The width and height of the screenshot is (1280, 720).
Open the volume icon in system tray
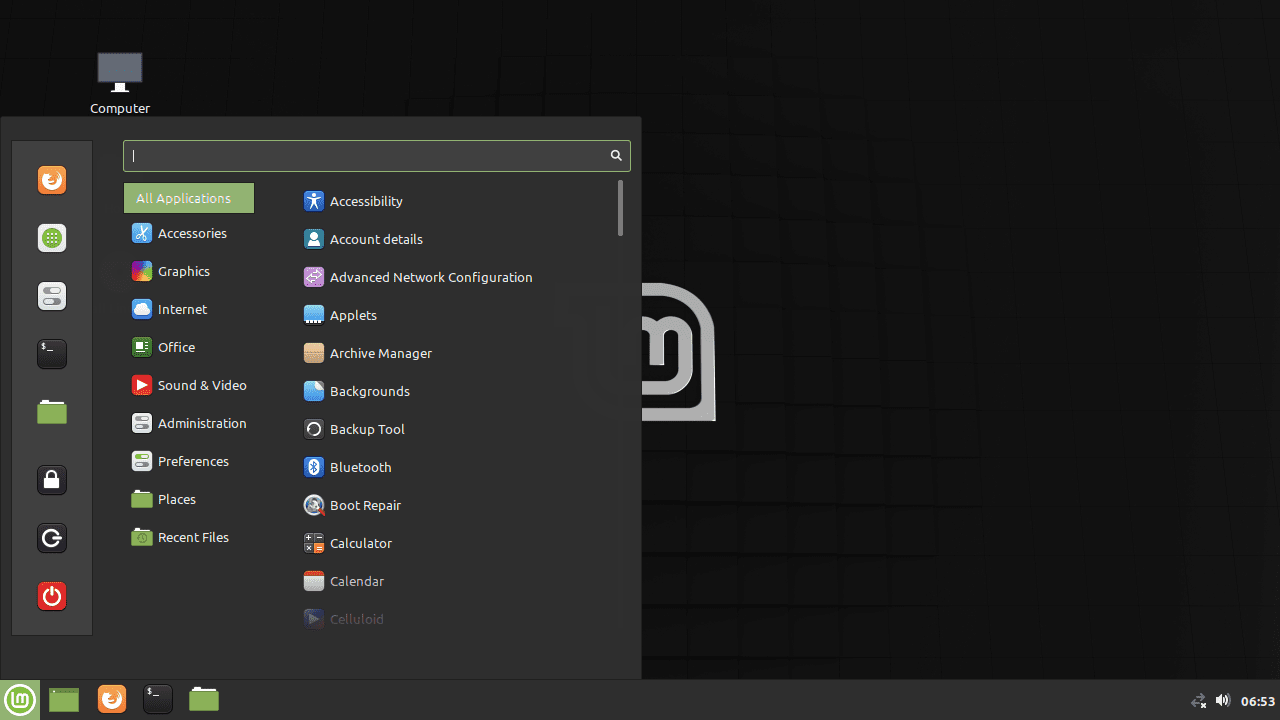click(1222, 700)
